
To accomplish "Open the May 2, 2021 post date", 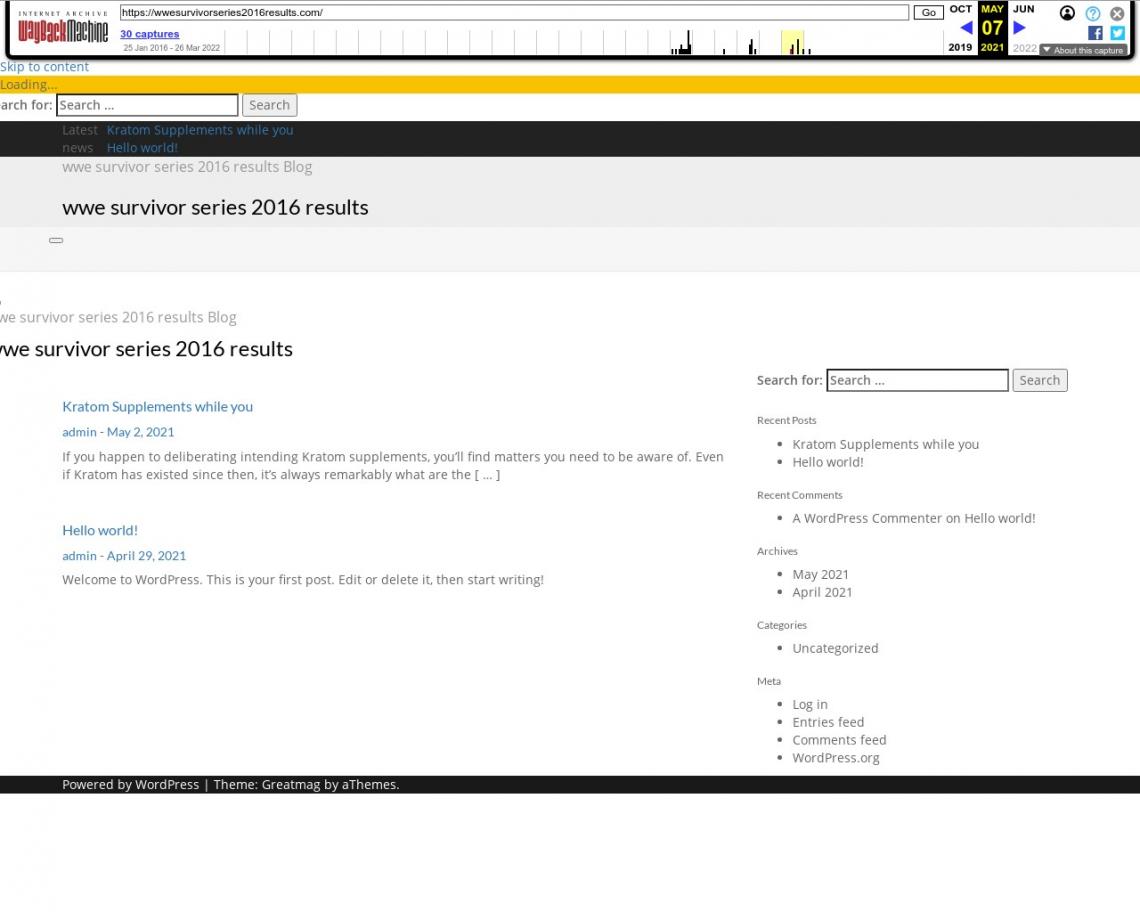I will pyautogui.click(x=140, y=432).
